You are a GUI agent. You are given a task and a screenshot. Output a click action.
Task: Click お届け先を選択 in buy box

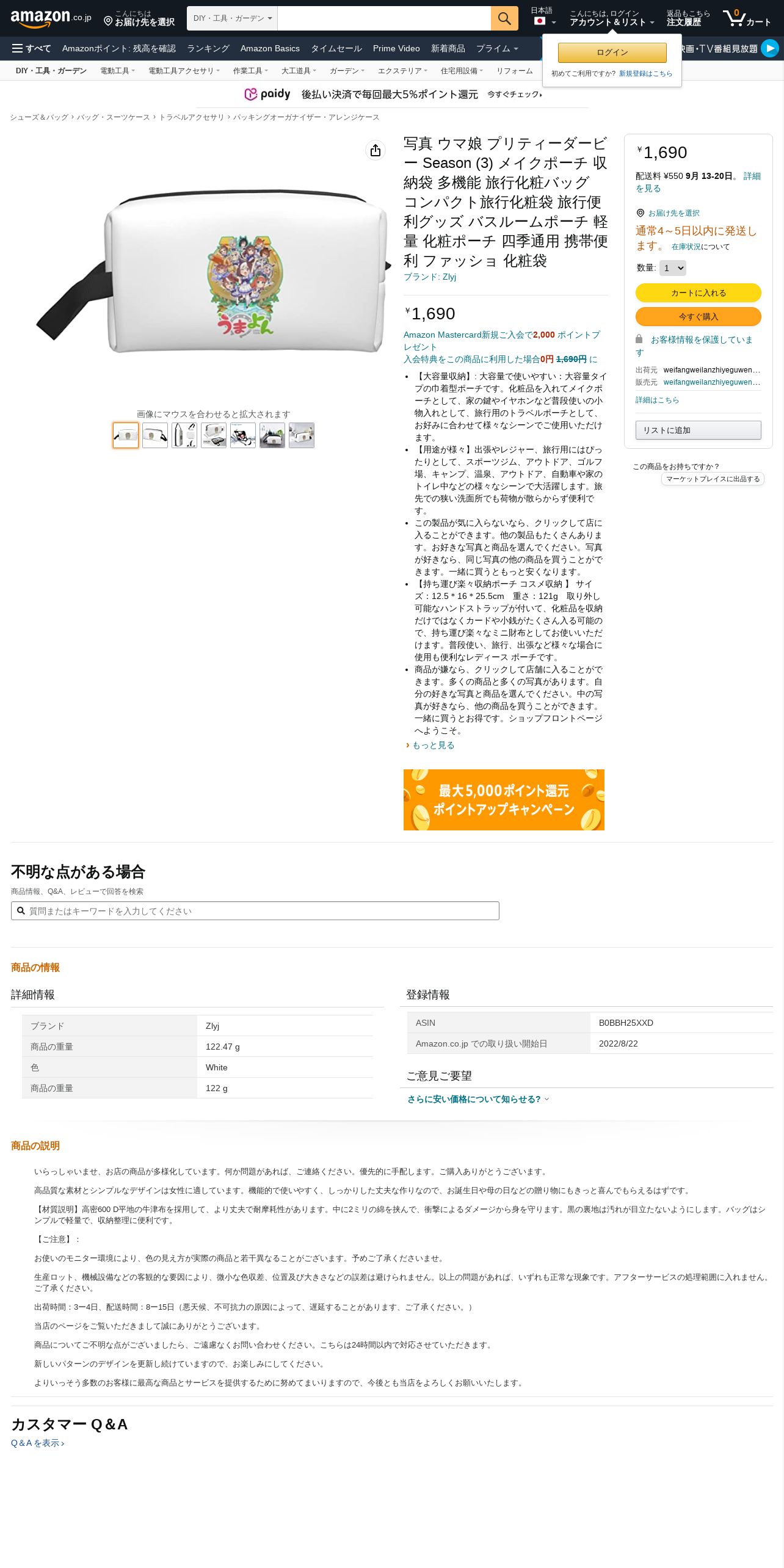pyautogui.click(x=673, y=213)
